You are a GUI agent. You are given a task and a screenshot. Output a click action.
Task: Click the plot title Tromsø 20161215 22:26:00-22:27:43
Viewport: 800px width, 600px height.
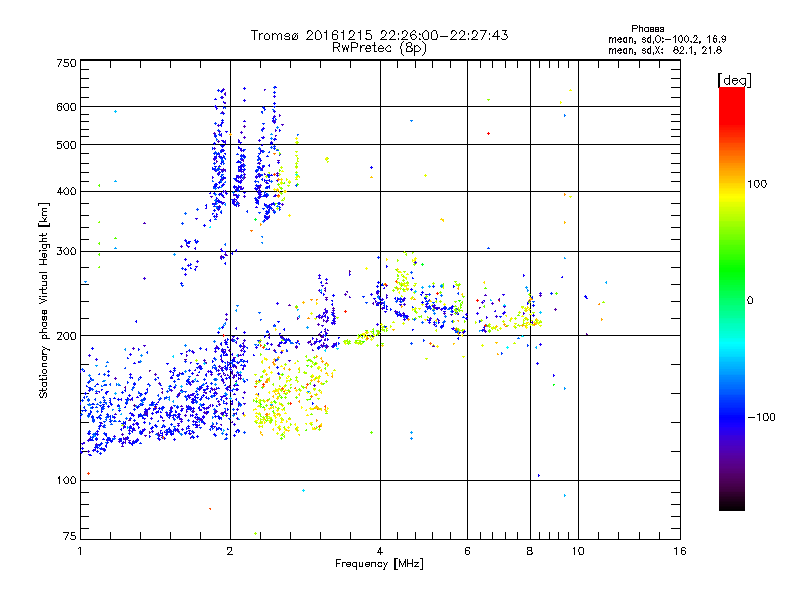point(379,35)
